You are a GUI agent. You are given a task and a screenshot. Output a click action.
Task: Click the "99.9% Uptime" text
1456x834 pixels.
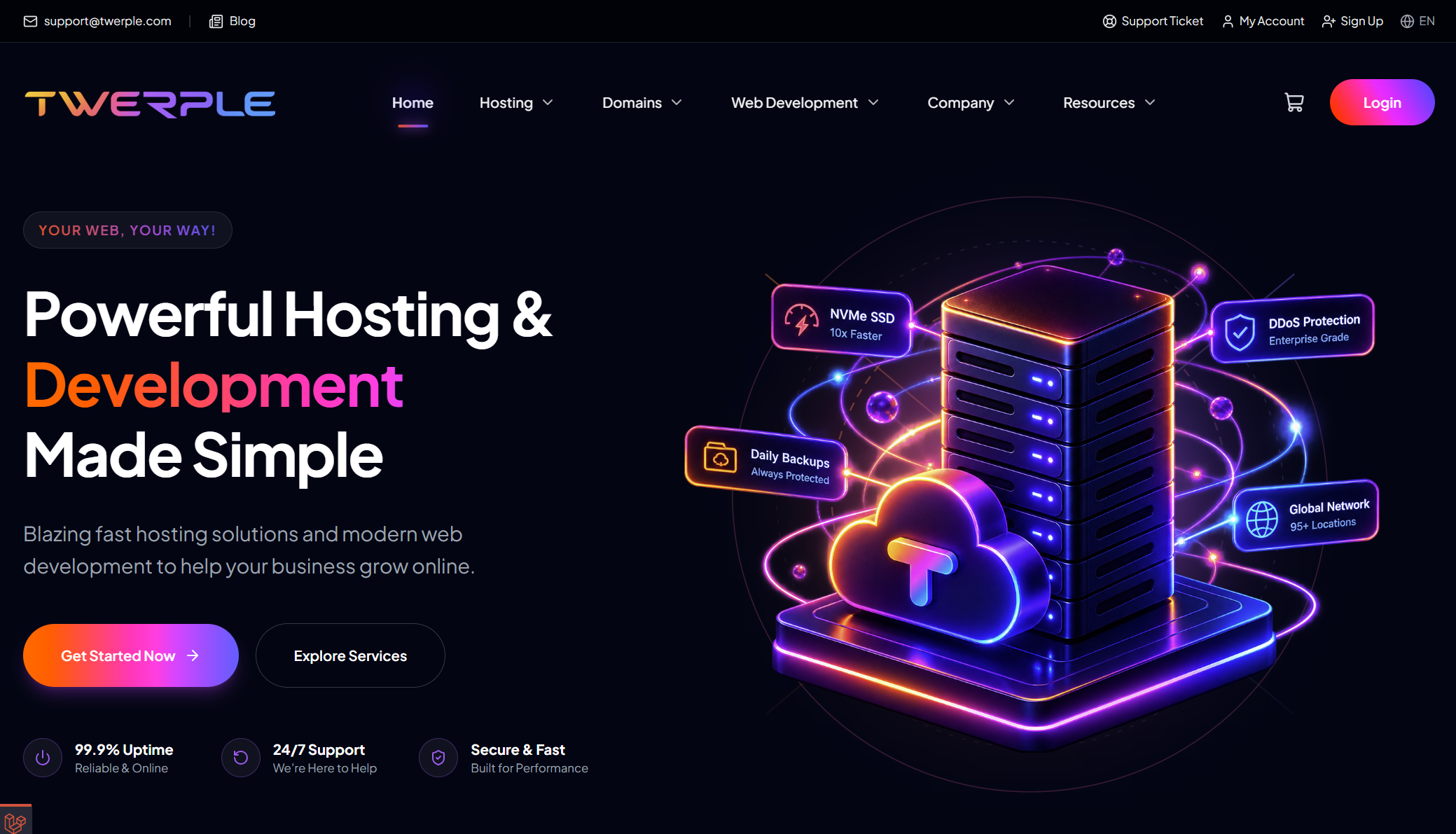coord(124,749)
